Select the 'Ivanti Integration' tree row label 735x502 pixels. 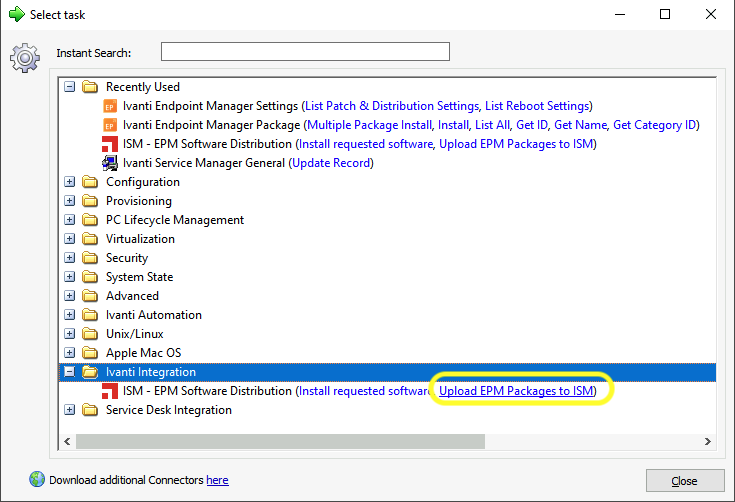click(151, 372)
